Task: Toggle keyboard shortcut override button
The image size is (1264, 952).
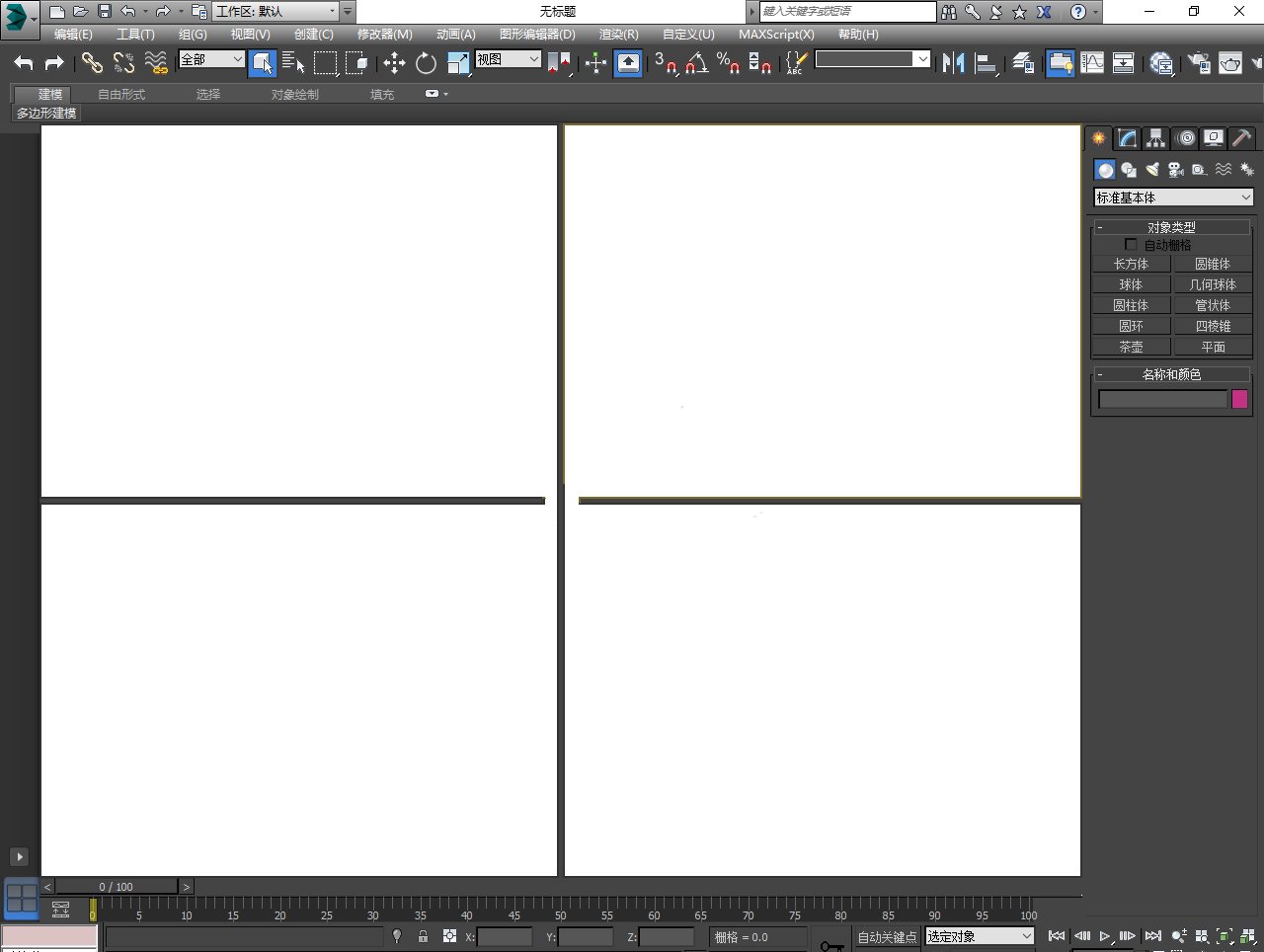Action: coord(628,63)
